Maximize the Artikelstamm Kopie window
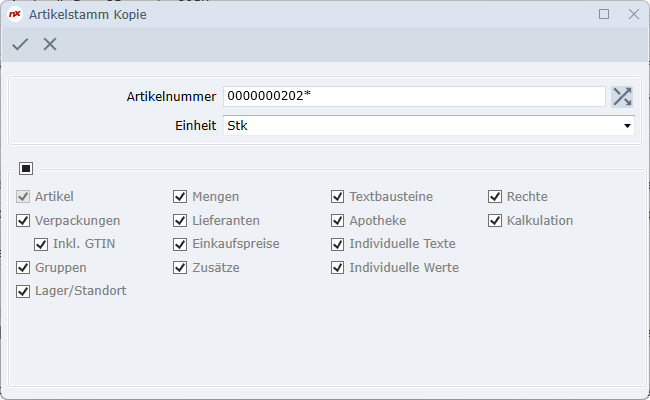The height and width of the screenshot is (400, 650). [604, 15]
